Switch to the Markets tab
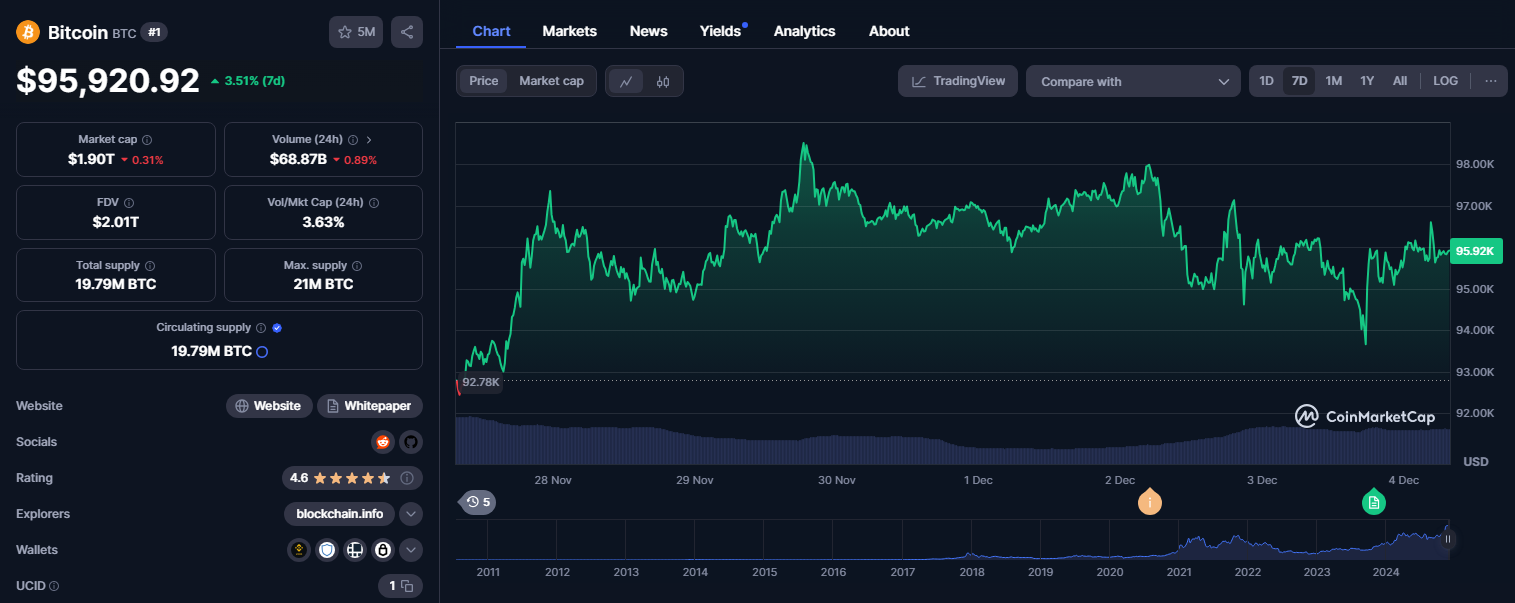Screen dimensions: 1515x603 click(569, 31)
